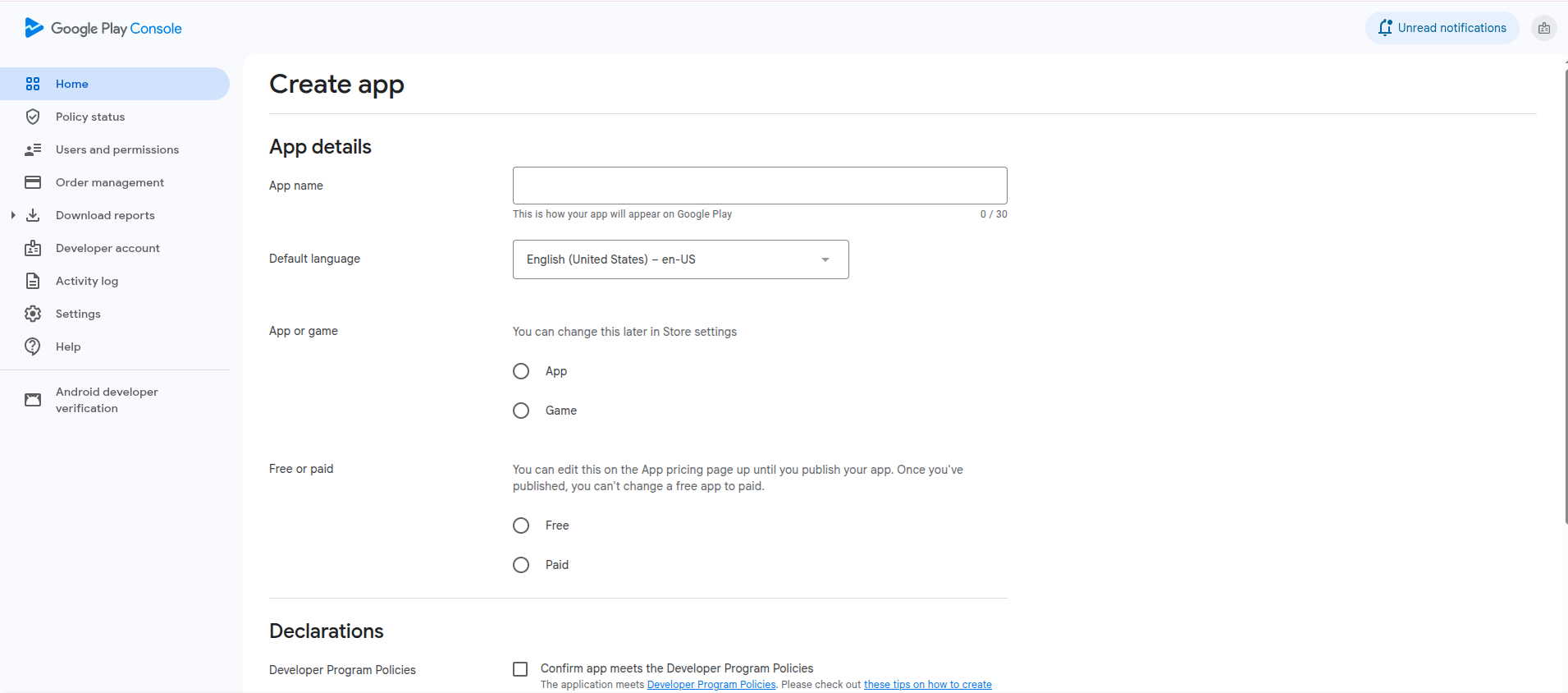The image size is (1568, 693).
Task: Click the Settings gear icon
Action: (x=33, y=314)
